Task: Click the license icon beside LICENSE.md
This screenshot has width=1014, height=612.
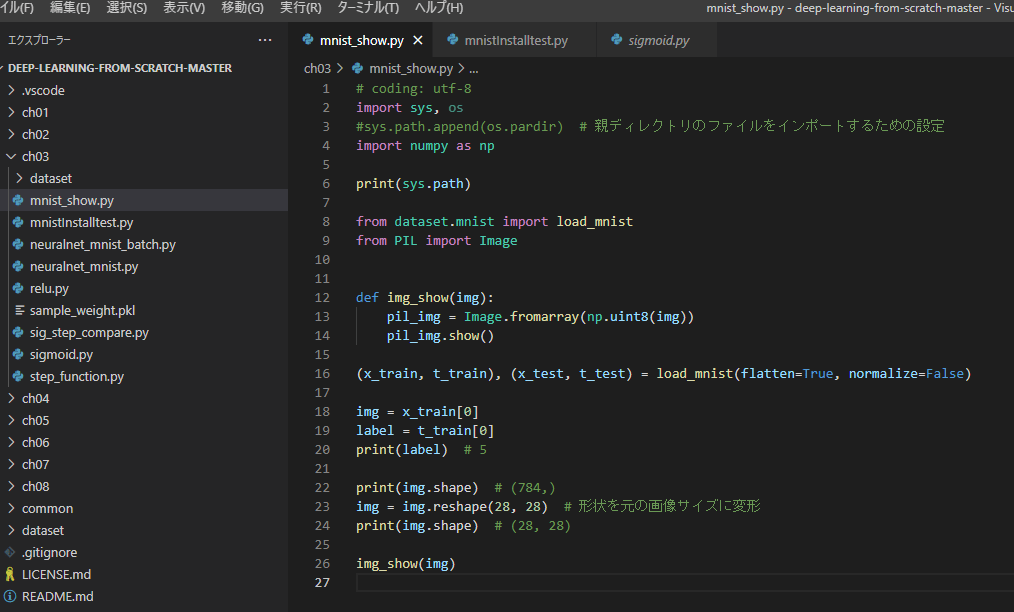Action: click(10, 574)
